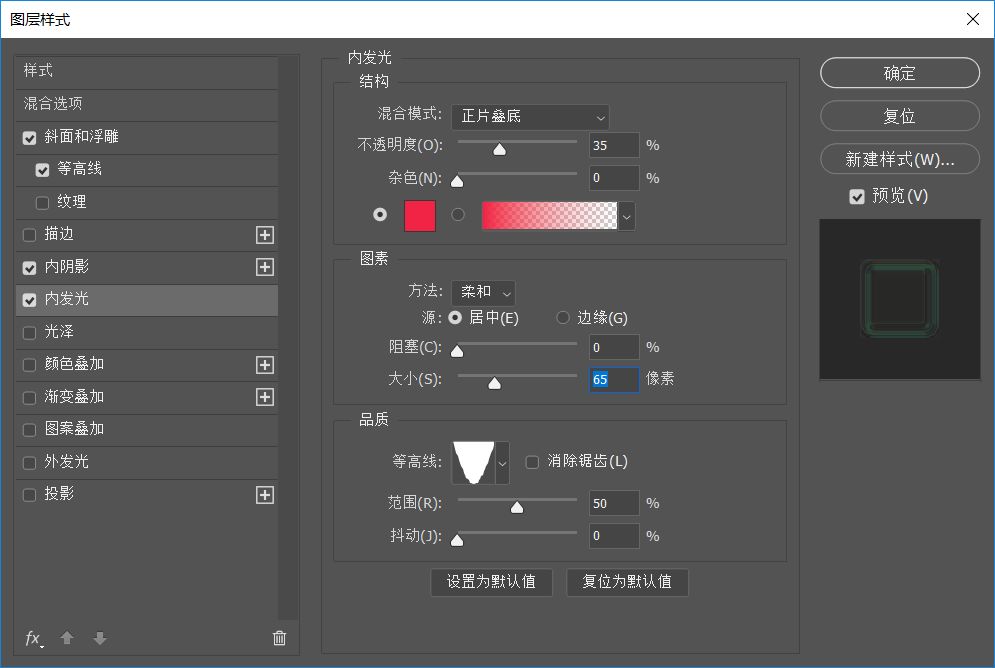Click the trash delete effect icon
995x668 pixels.
279,638
